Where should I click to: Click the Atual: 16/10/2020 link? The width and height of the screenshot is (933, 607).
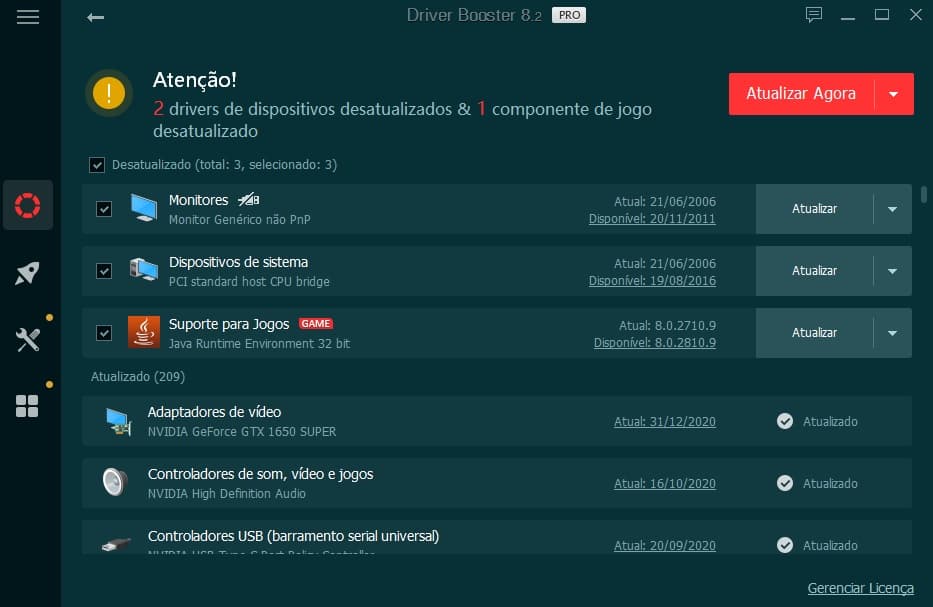click(x=665, y=484)
